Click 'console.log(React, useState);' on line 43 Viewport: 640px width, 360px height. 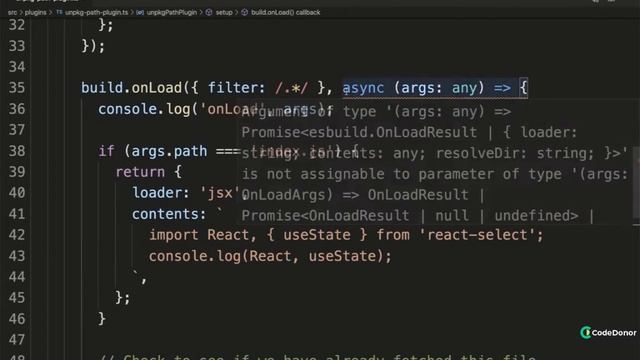[x=270, y=256]
